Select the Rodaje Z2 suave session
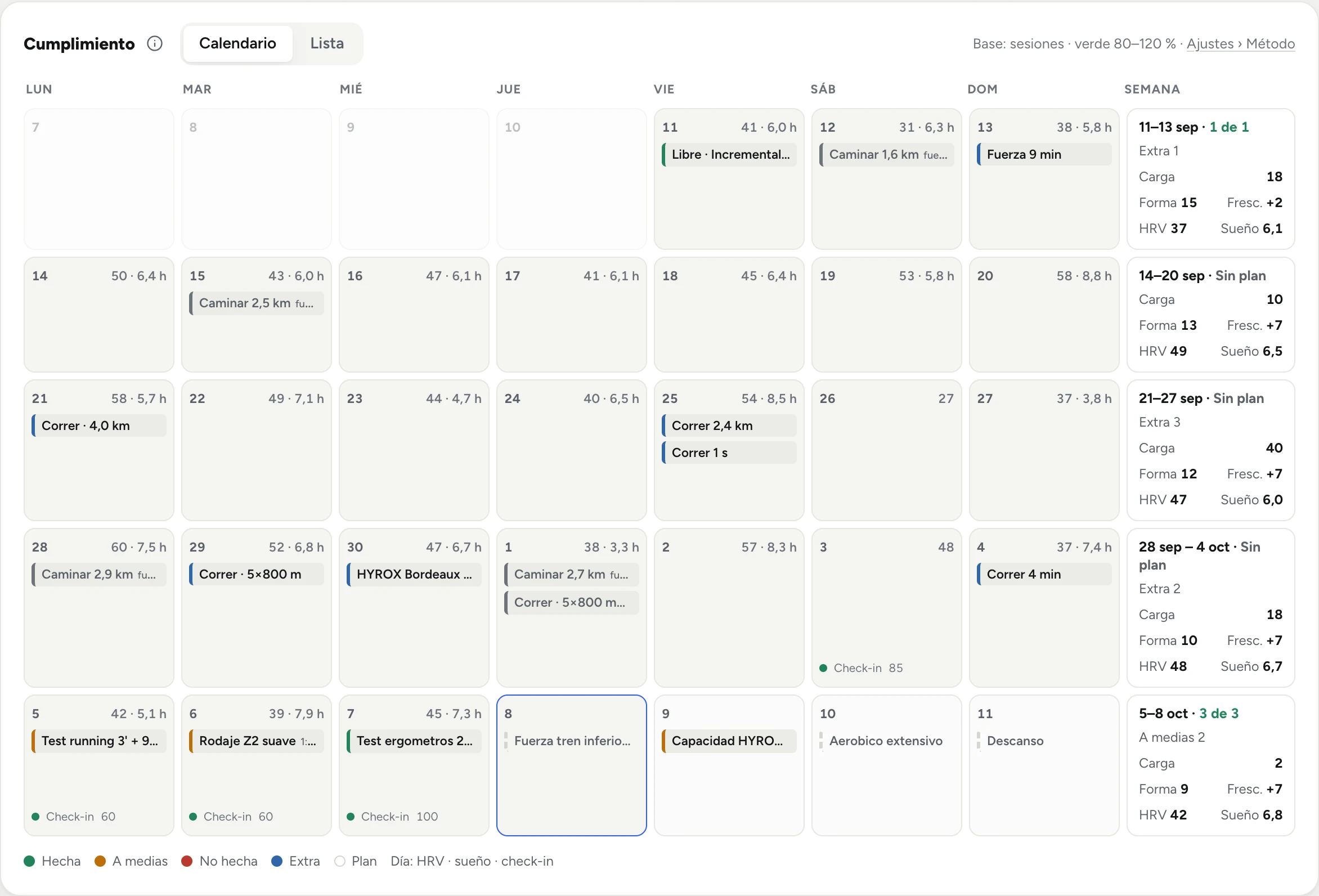Screen dimensions: 1319x896 257,741
